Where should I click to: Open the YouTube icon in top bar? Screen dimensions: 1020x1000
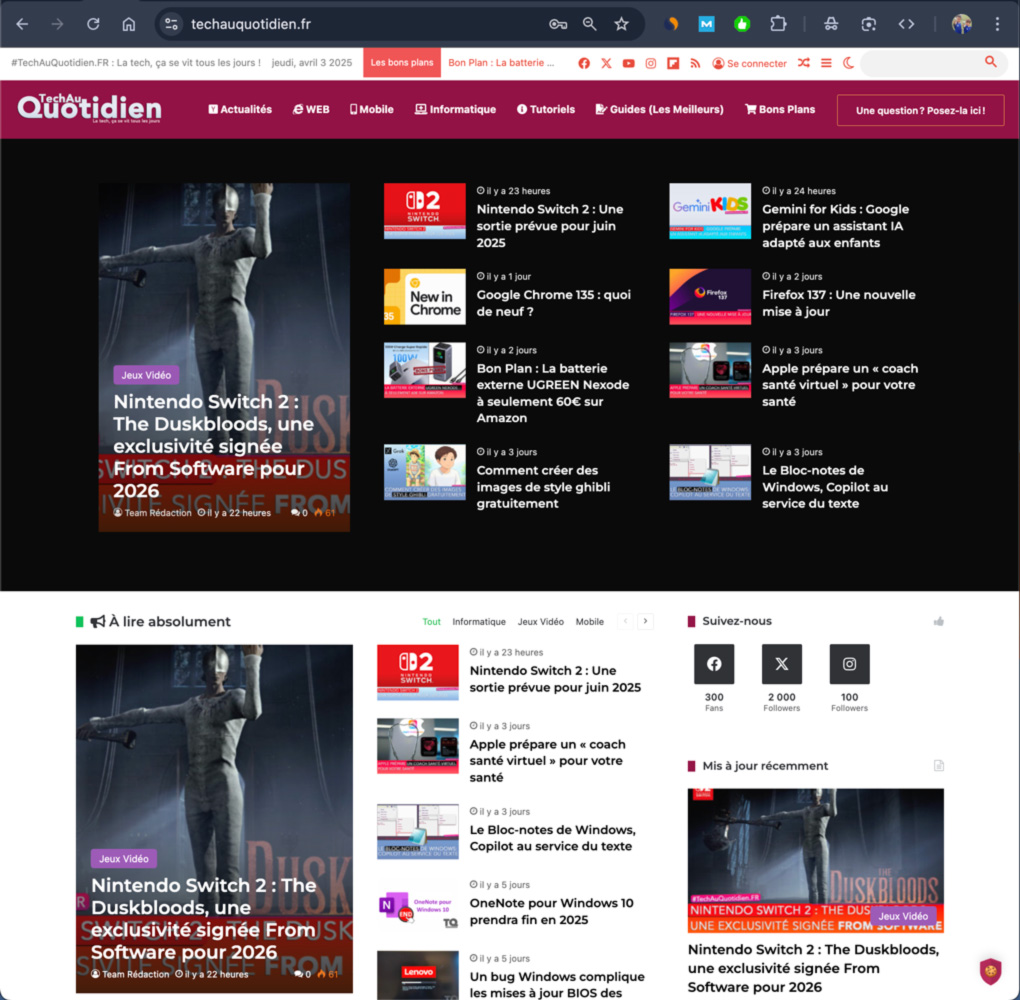(x=628, y=63)
